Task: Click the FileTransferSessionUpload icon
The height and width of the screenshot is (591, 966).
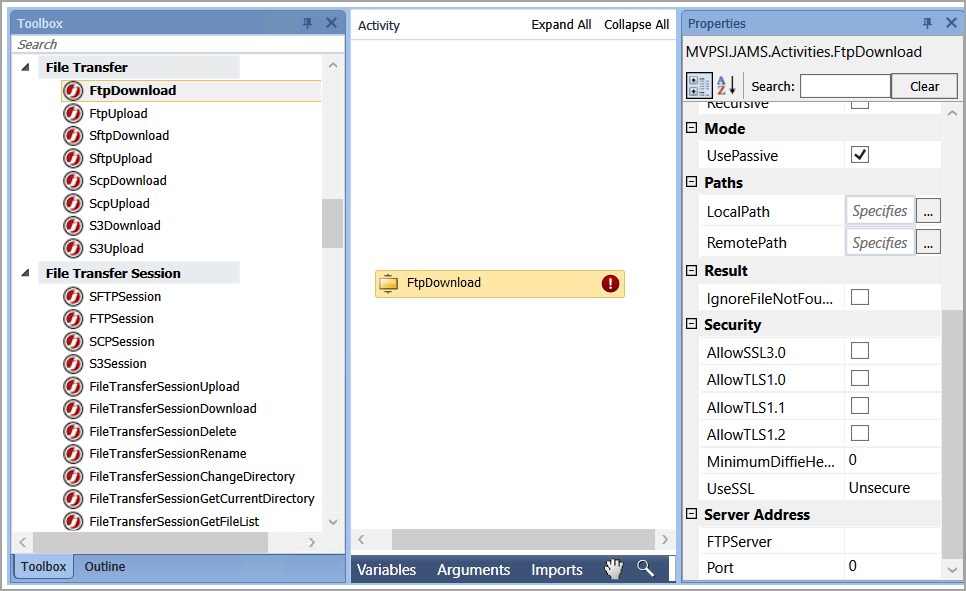Action: pyautogui.click(x=73, y=386)
